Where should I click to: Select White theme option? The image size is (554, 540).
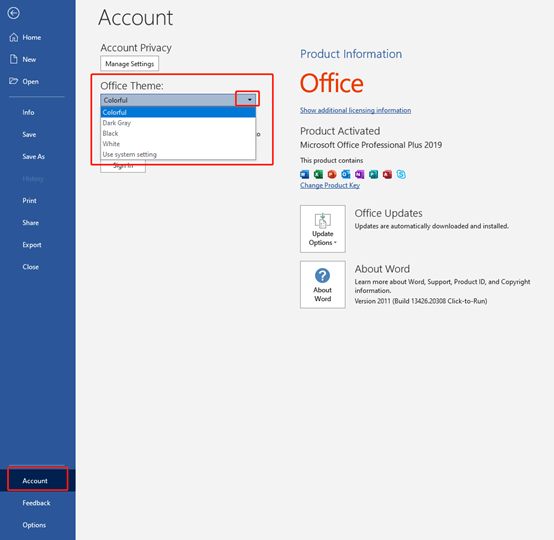[x=178, y=144]
